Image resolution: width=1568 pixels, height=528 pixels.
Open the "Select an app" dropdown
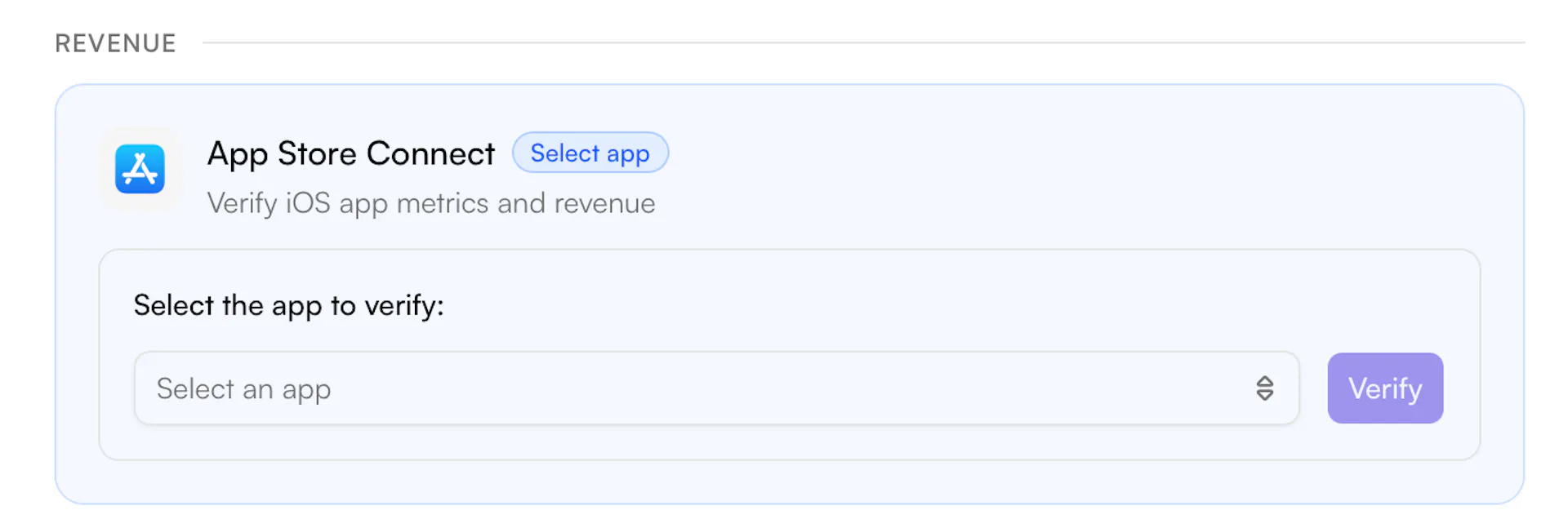pyautogui.click(x=715, y=388)
